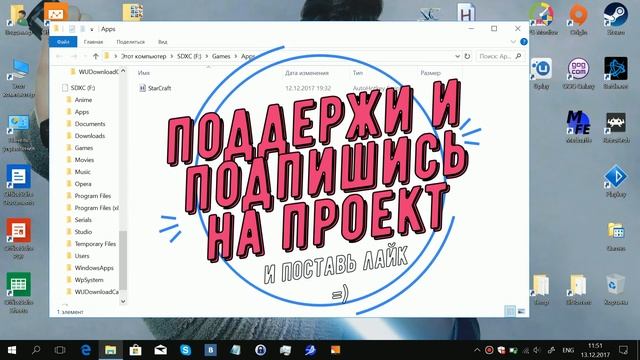Select the StarCraft file

coord(155,88)
